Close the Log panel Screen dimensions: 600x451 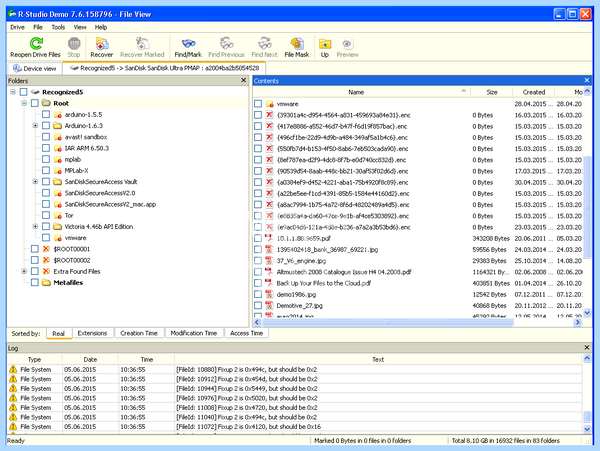tap(587, 347)
